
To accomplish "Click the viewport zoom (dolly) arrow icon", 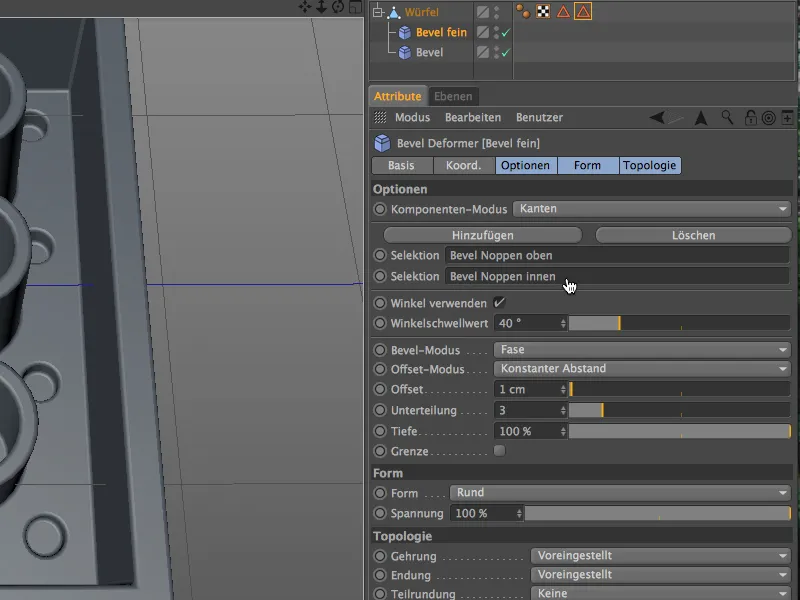I will pos(321,7).
